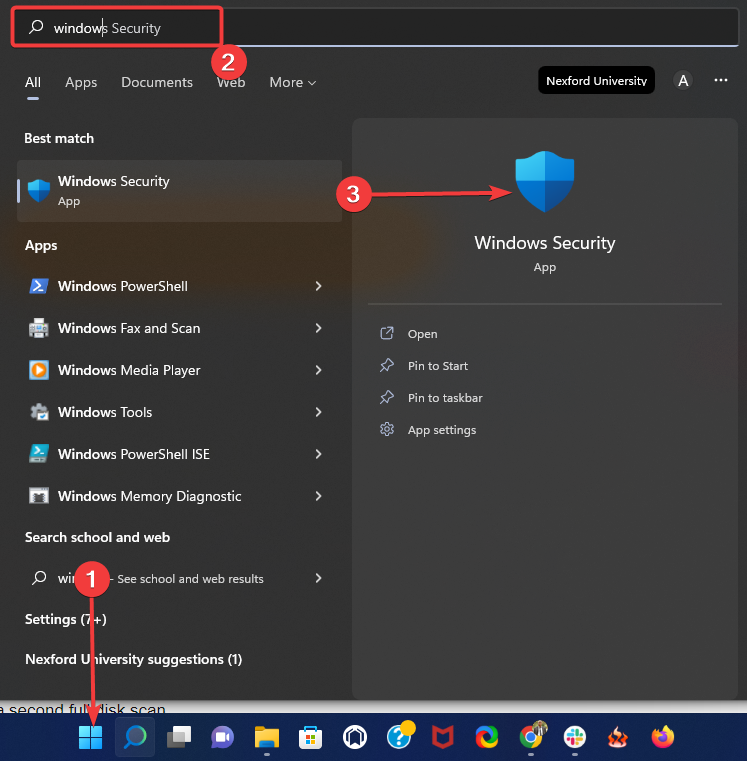Open the colorful swirl browser taskbar icon
Screen dimensions: 747x761
[487, 737]
